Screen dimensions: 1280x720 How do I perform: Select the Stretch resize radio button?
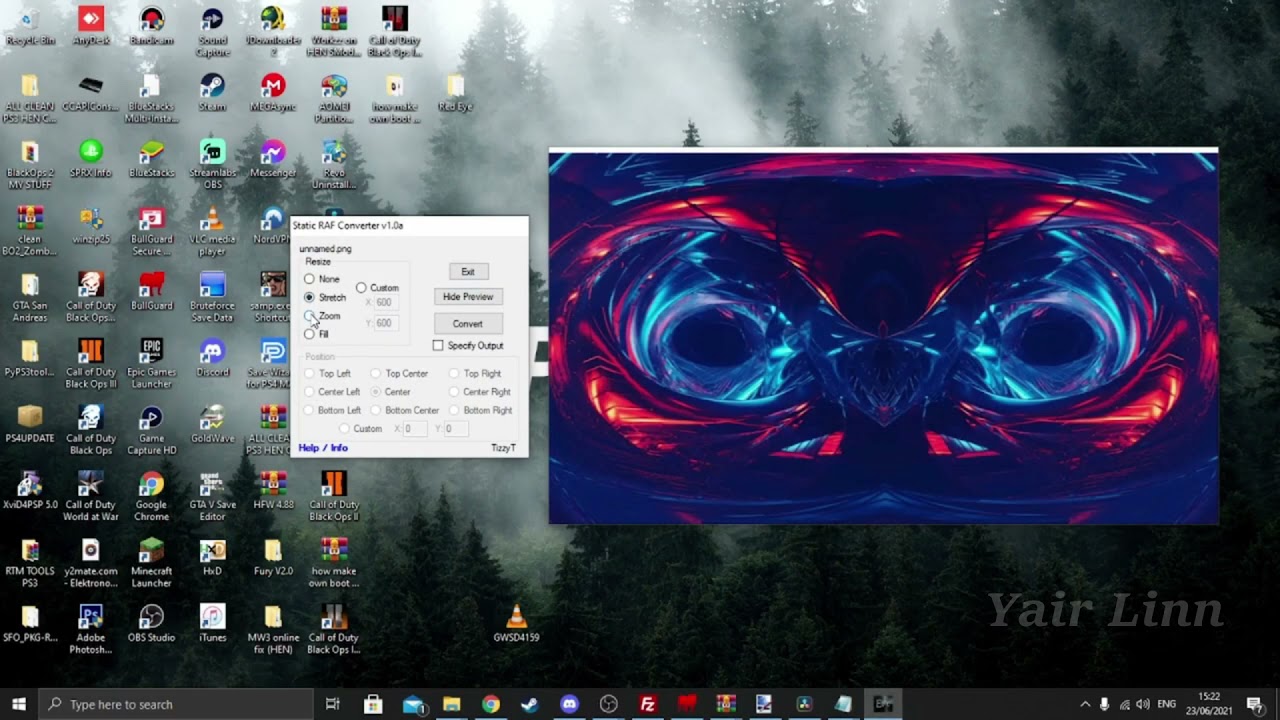coord(326,297)
